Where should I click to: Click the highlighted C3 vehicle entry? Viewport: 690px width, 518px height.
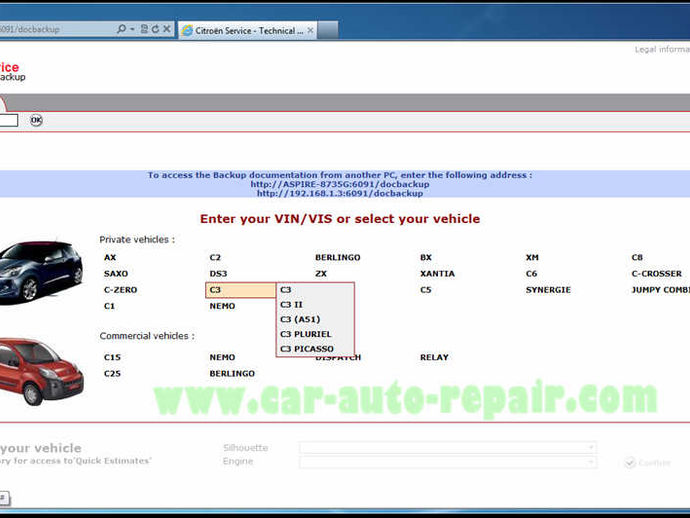[x=241, y=290]
